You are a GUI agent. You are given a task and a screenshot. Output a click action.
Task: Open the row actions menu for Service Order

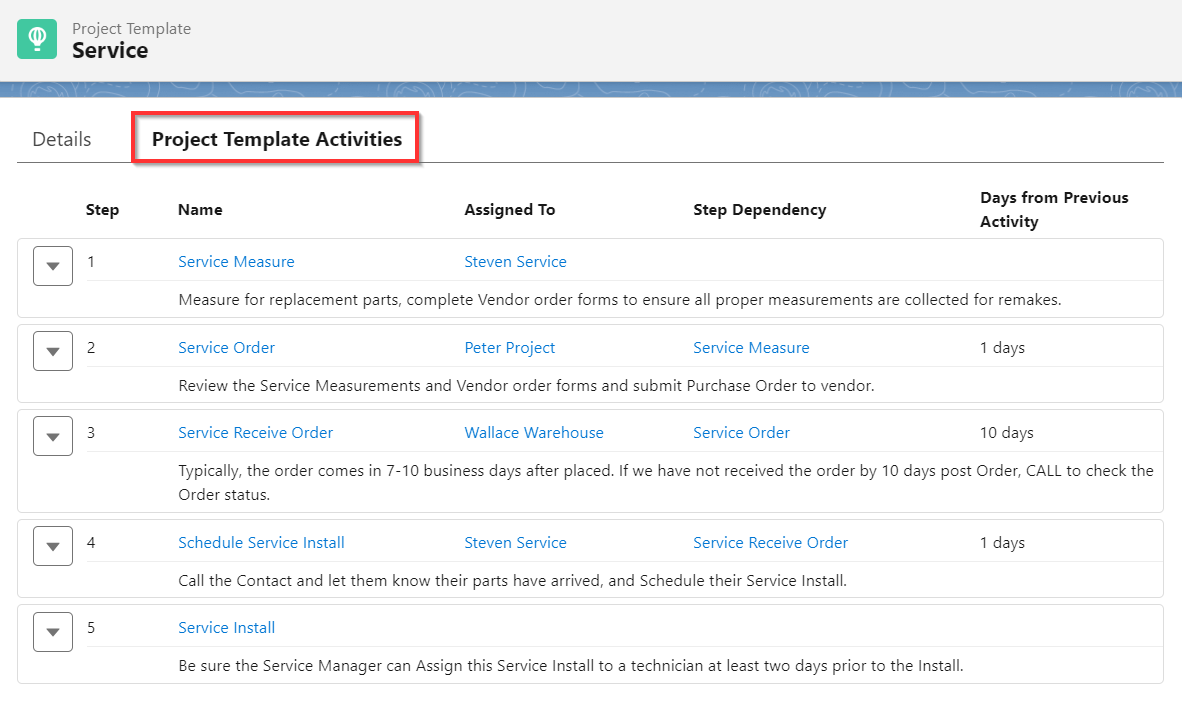tap(52, 350)
